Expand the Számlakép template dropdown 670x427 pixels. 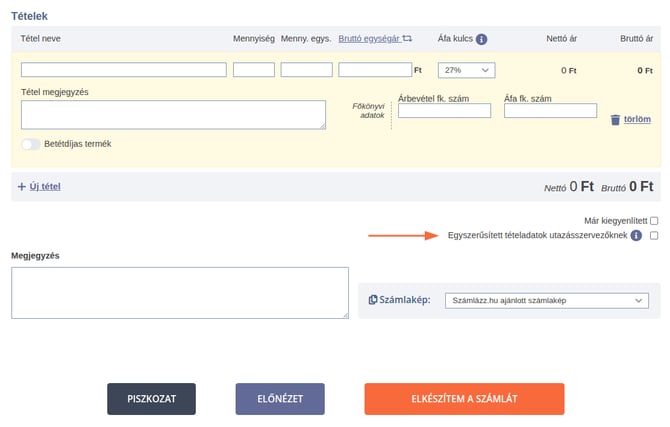coord(547,300)
